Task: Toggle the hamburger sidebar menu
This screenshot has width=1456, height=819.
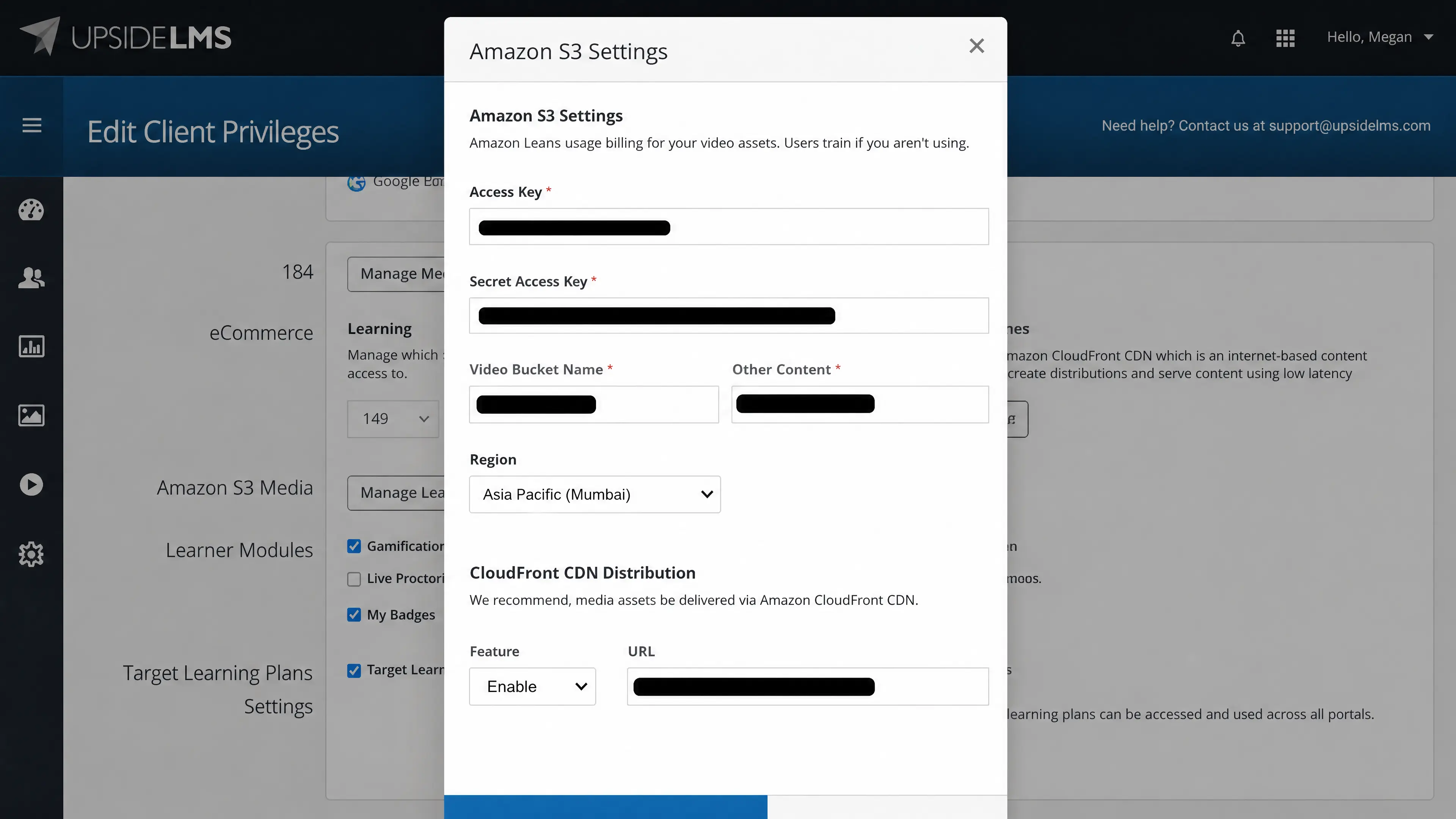Action: click(31, 126)
